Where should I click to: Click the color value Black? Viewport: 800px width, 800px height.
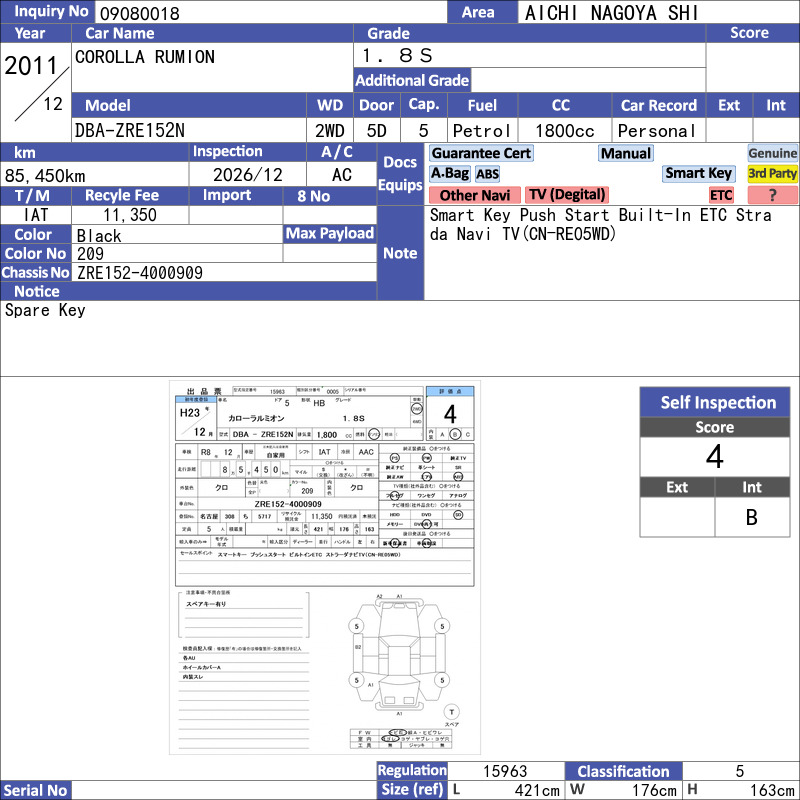pos(99,236)
